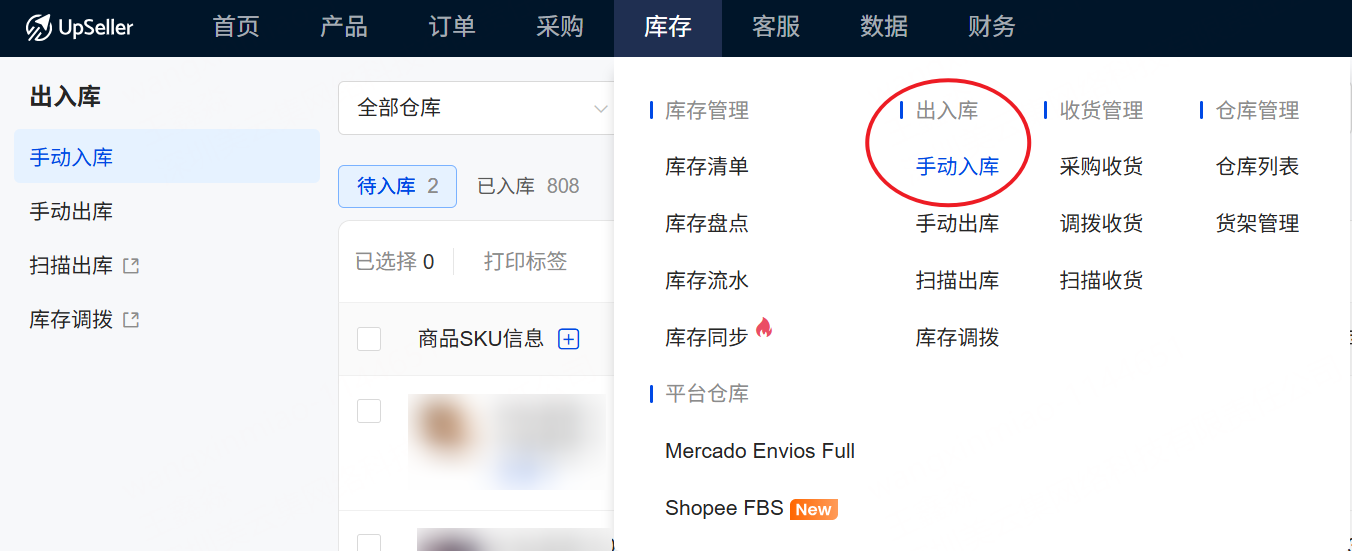This screenshot has width=1352, height=551.
Task: Switch to the 已入库 808 tab
Action: click(528, 186)
